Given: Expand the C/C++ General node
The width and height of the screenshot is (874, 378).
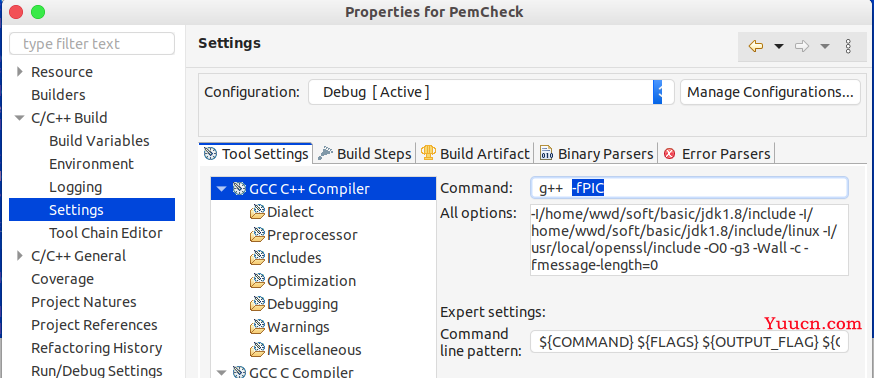Looking at the screenshot, I should pos(20,256).
